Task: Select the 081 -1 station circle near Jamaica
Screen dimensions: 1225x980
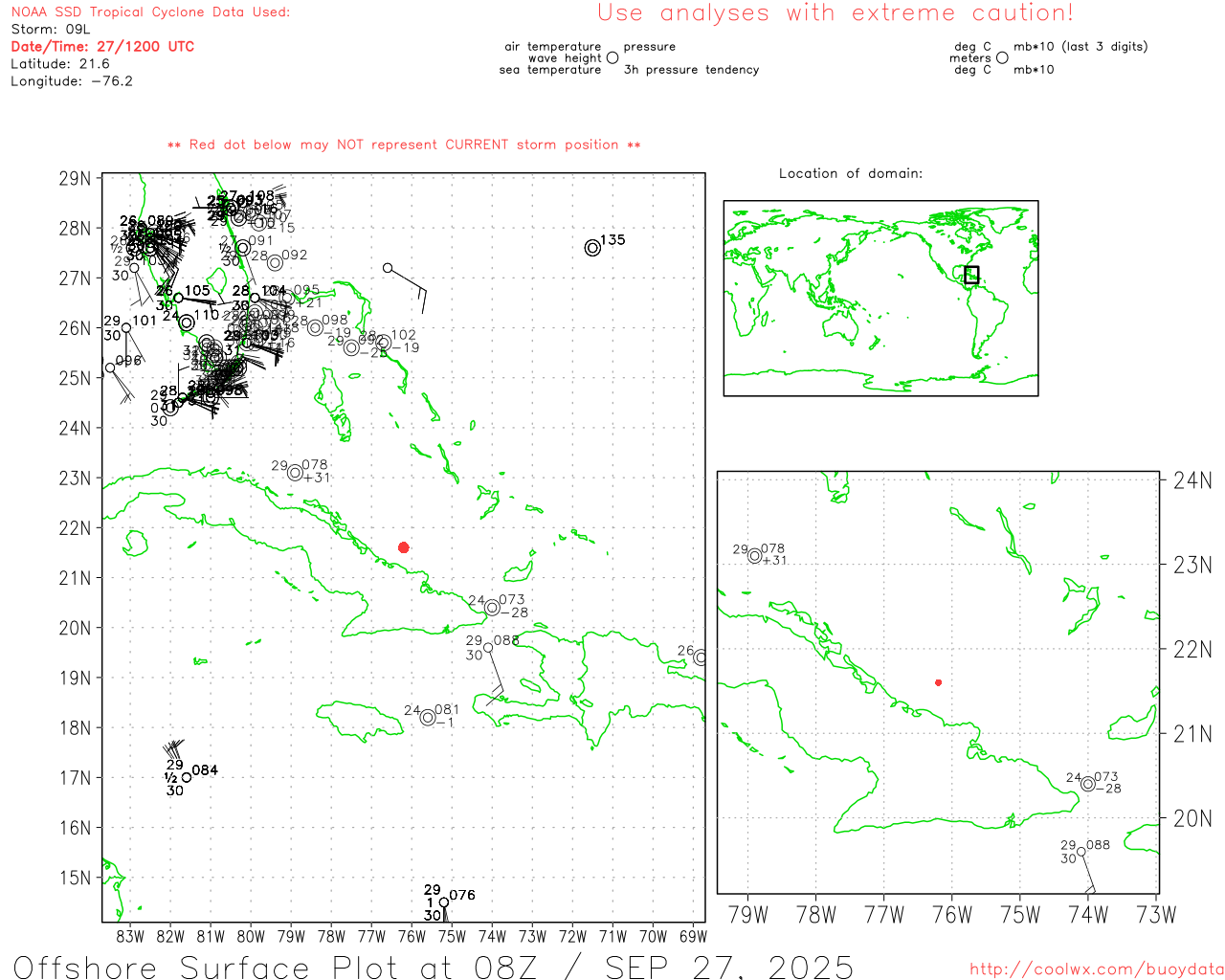Action: [428, 717]
